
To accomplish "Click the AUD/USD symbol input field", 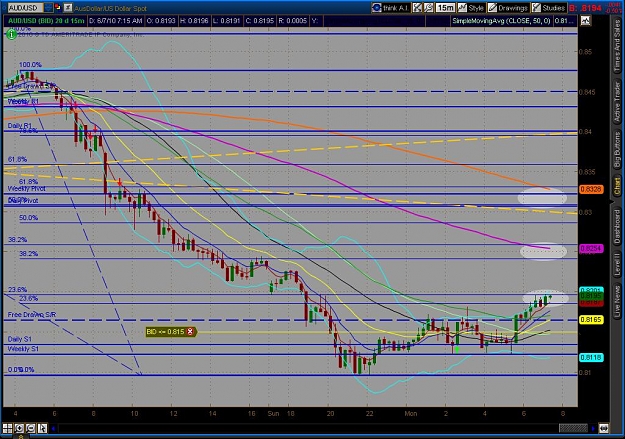I will point(25,8).
